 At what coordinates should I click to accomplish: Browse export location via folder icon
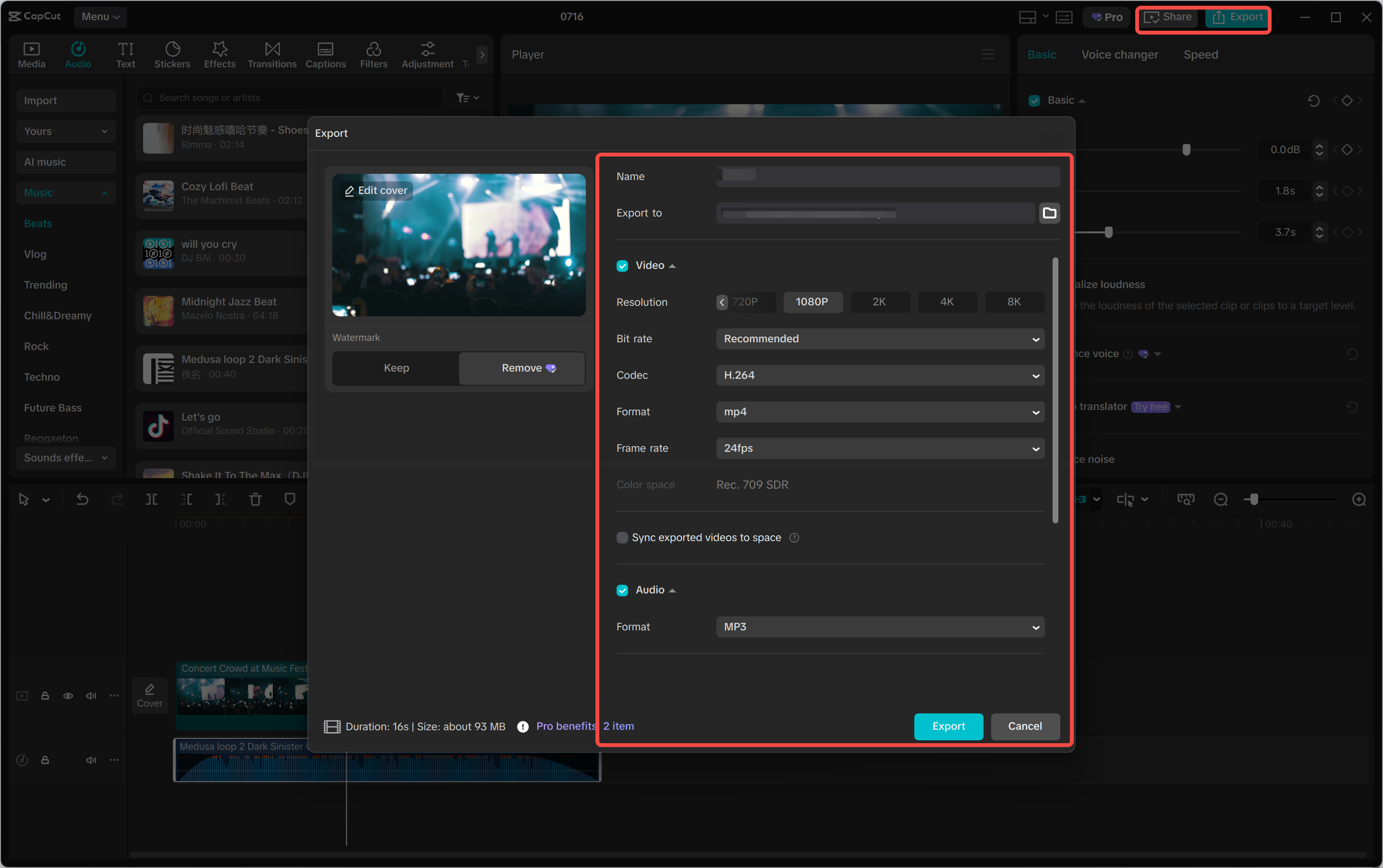click(1049, 213)
